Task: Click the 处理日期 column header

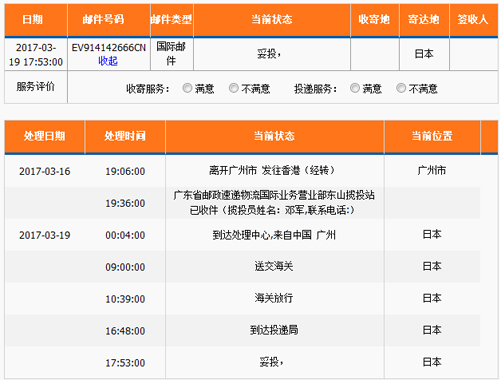Action: tap(45, 137)
